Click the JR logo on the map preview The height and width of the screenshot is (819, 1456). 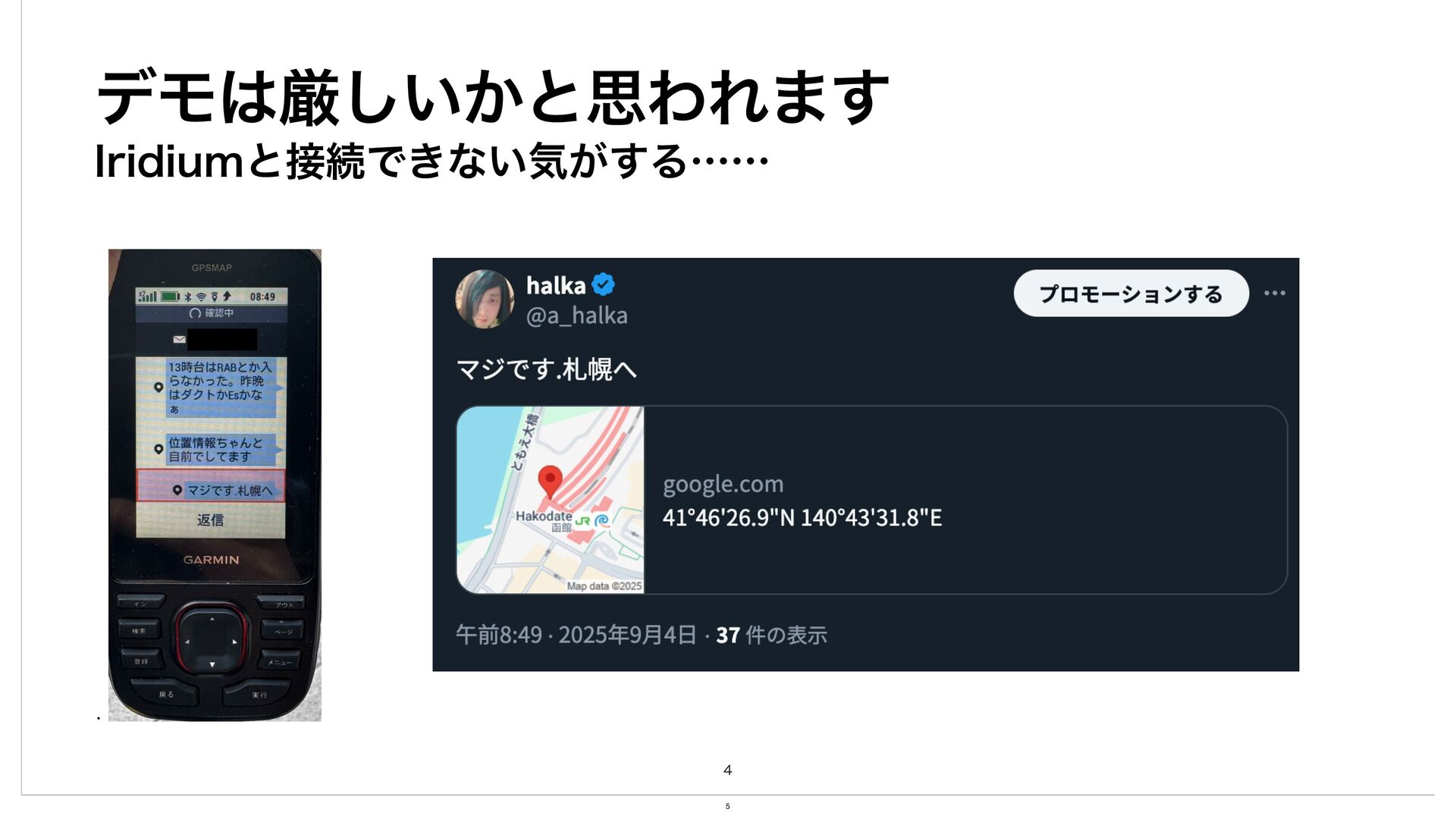coord(582,521)
